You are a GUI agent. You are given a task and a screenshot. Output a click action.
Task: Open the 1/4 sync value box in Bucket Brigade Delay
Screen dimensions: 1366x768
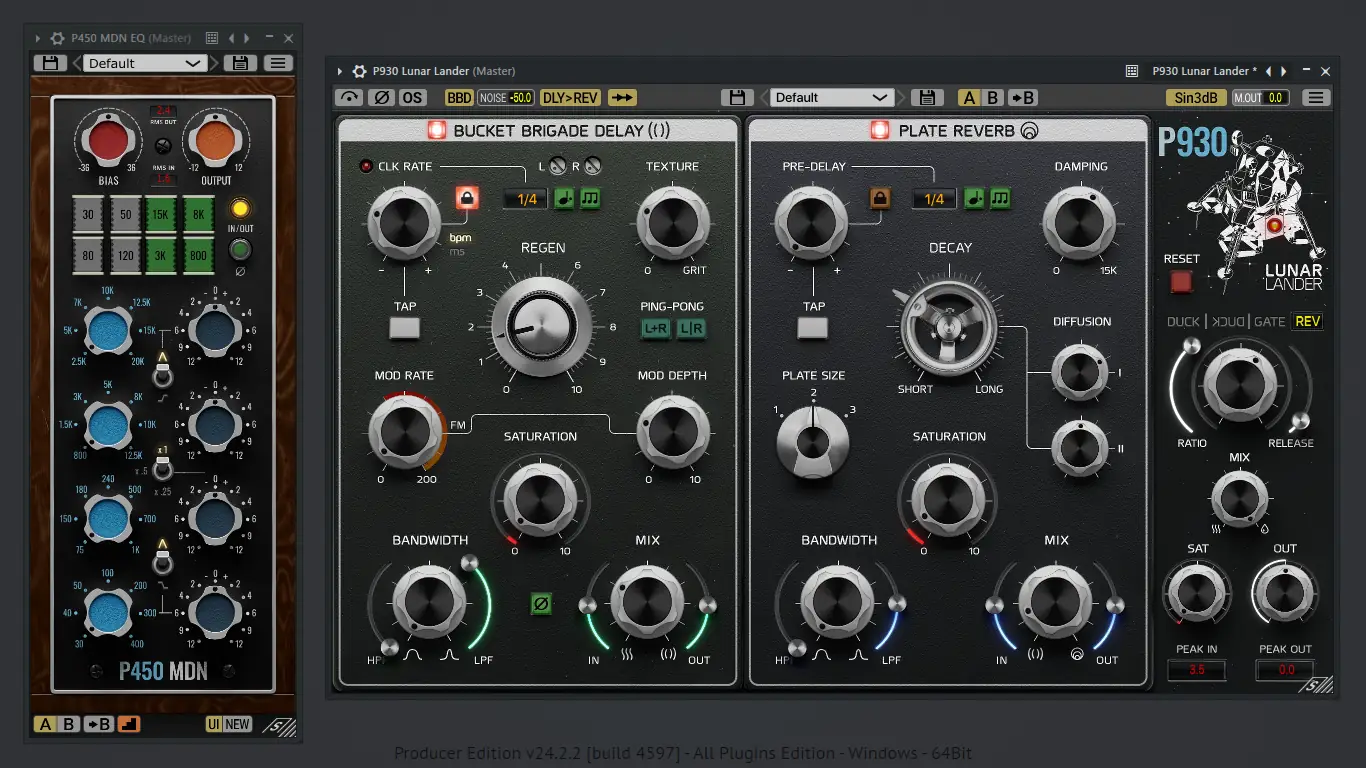(527, 199)
